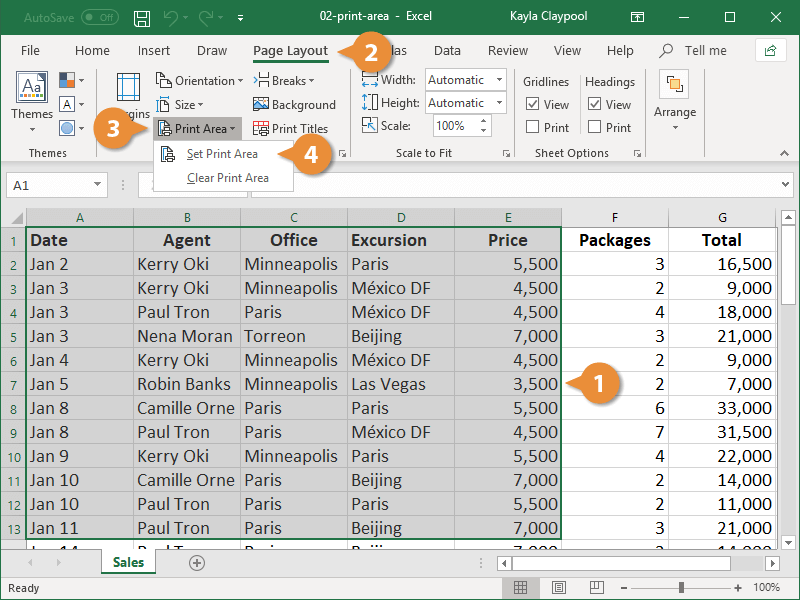Viewport: 800px width, 600px height.
Task: Open the Name Box dropdown arrow
Action: 97,185
